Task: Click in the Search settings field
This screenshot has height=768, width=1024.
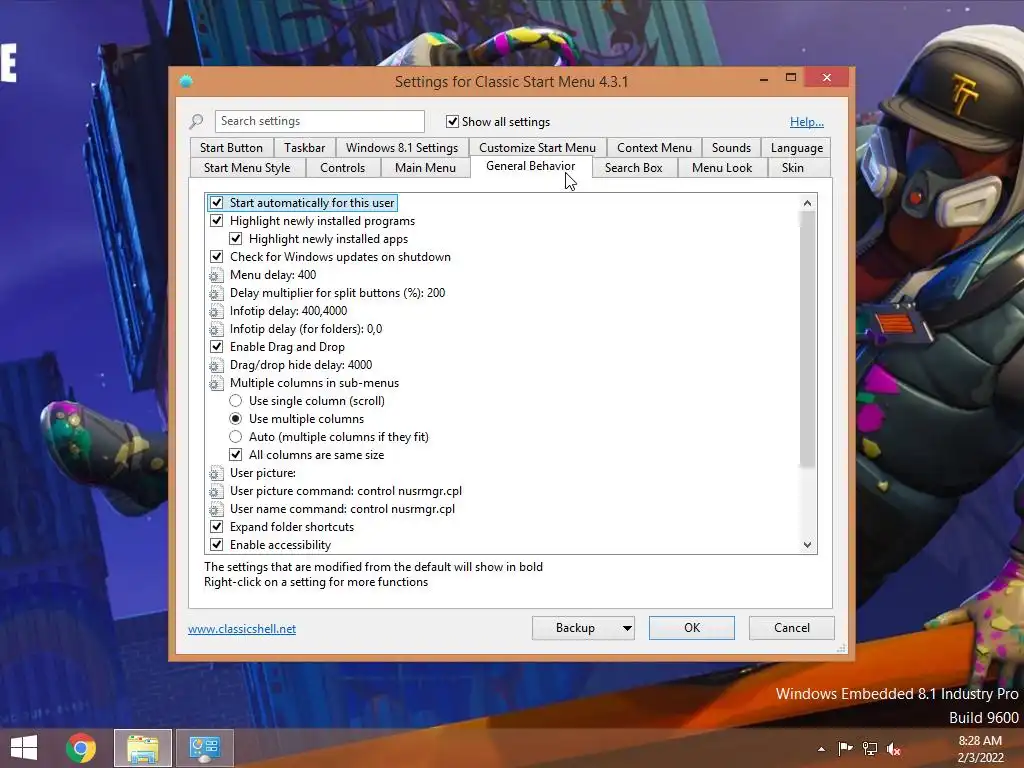Action: pos(319,121)
